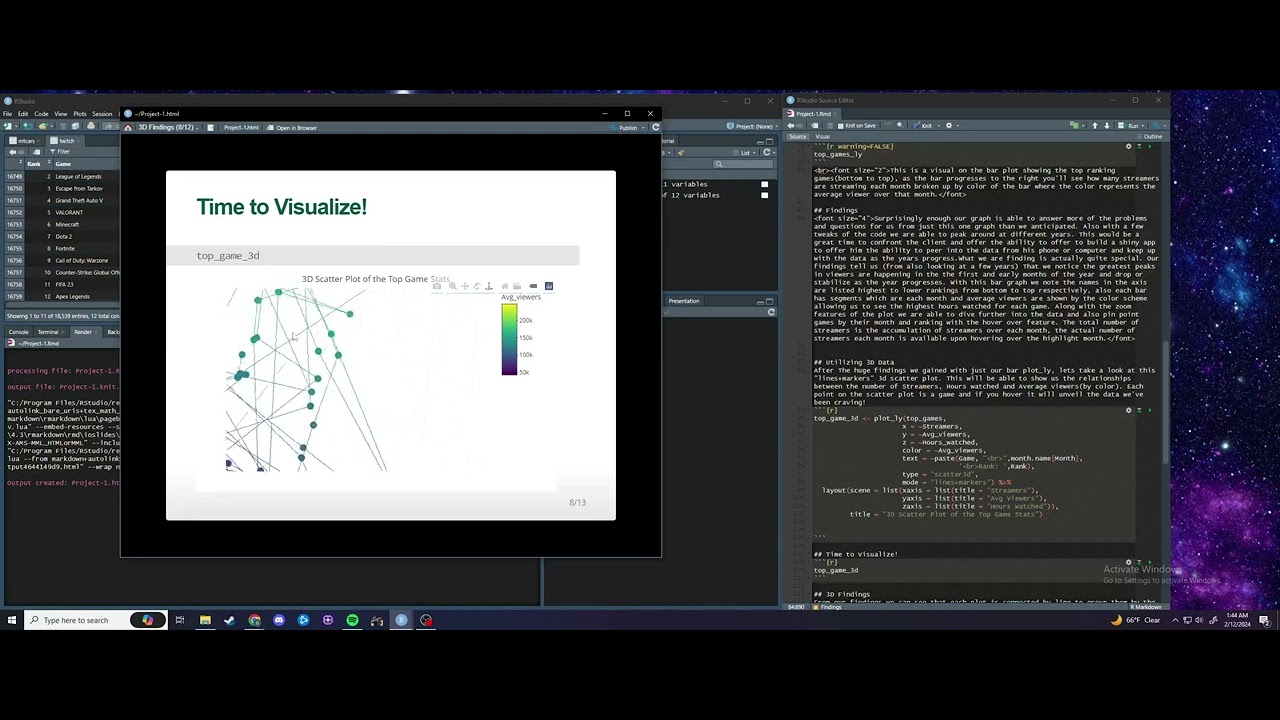Image resolution: width=1280 pixels, height=720 pixels.
Task: Click the home icon in the presentation viewer toolbar
Action: (128, 128)
